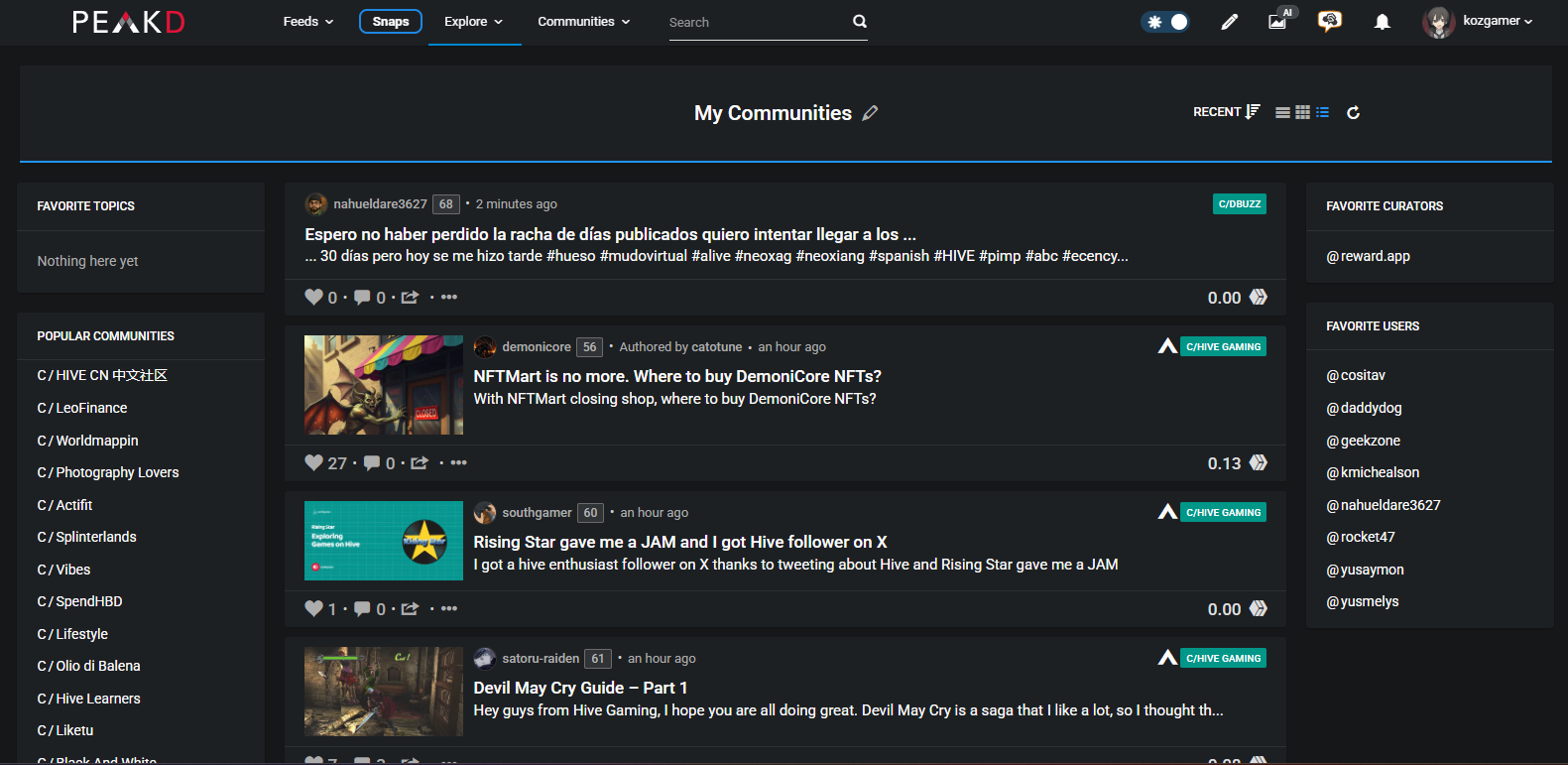Switch to grid layout view
Image resolution: width=1568 pixels, height=765 pixels.
1302,112
